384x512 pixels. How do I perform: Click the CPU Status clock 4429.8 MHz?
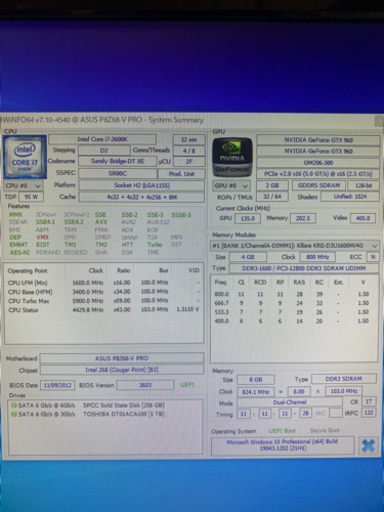tap(88, 310)
